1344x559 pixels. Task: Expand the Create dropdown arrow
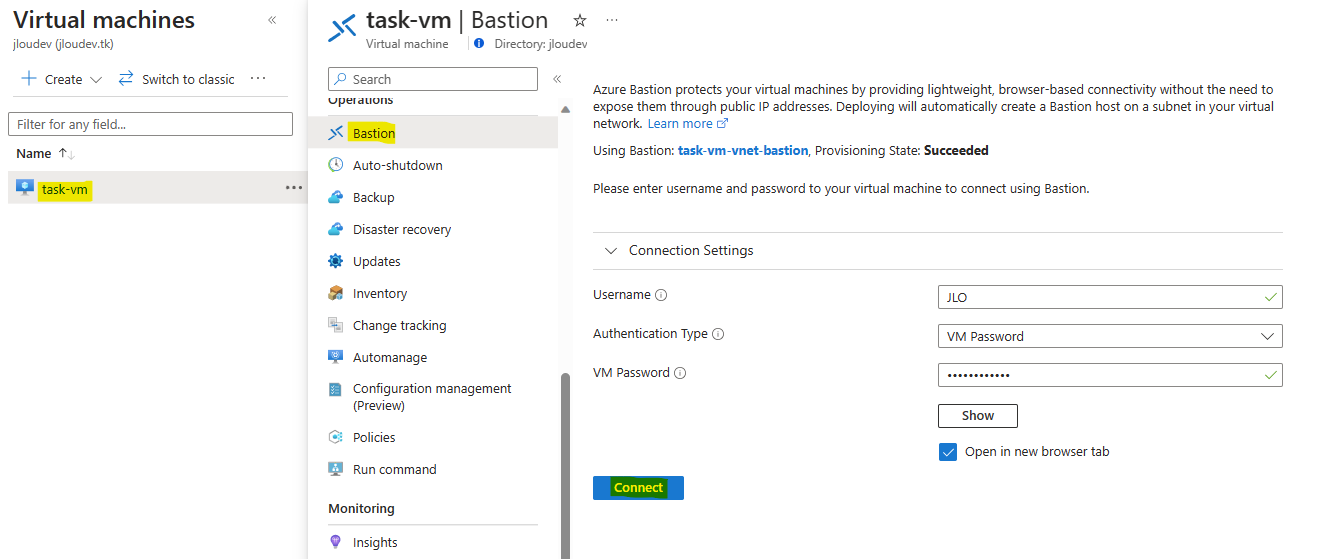96,79
